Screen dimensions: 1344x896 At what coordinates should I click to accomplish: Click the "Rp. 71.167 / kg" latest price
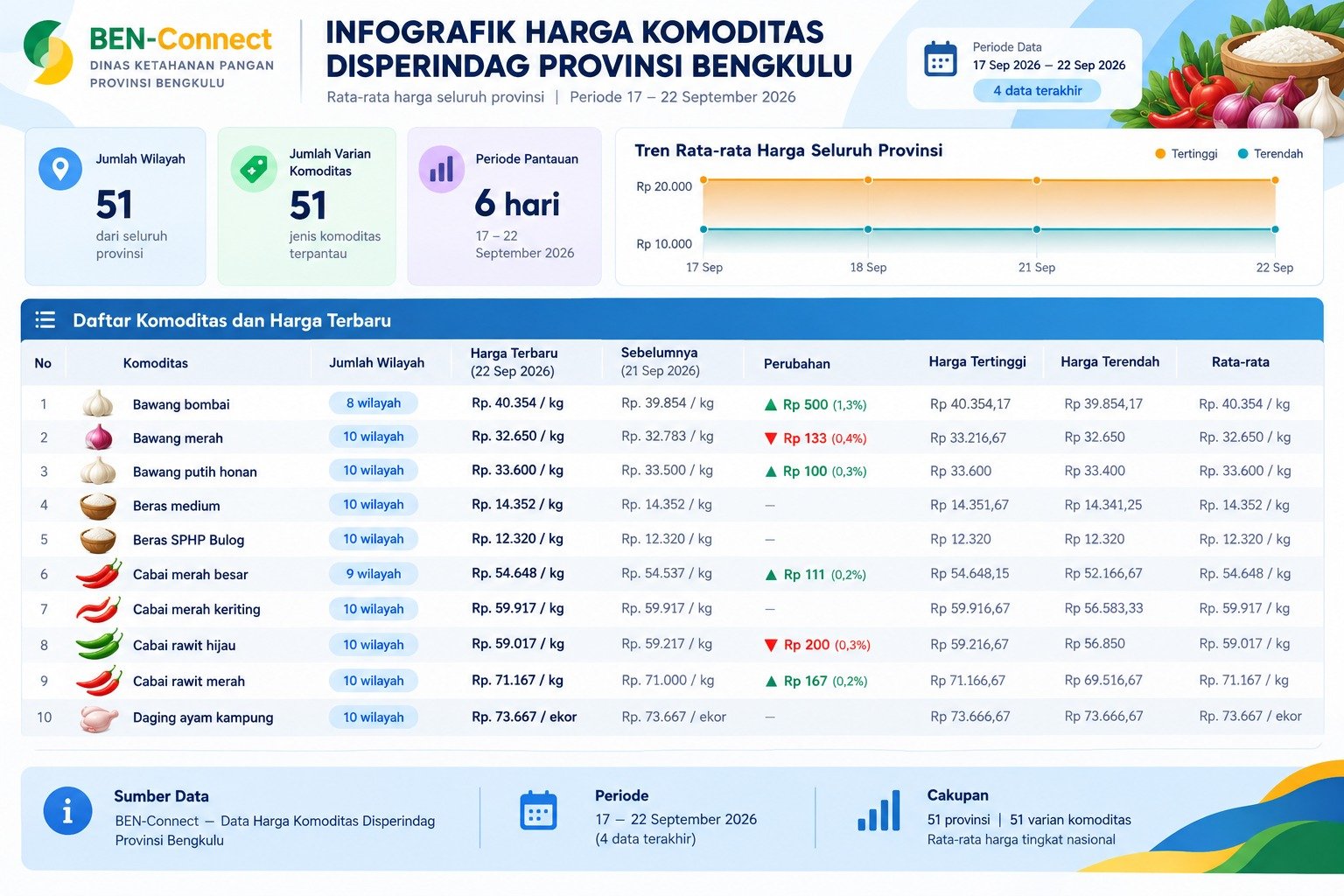pyautogui.click(x=518, y=680)
